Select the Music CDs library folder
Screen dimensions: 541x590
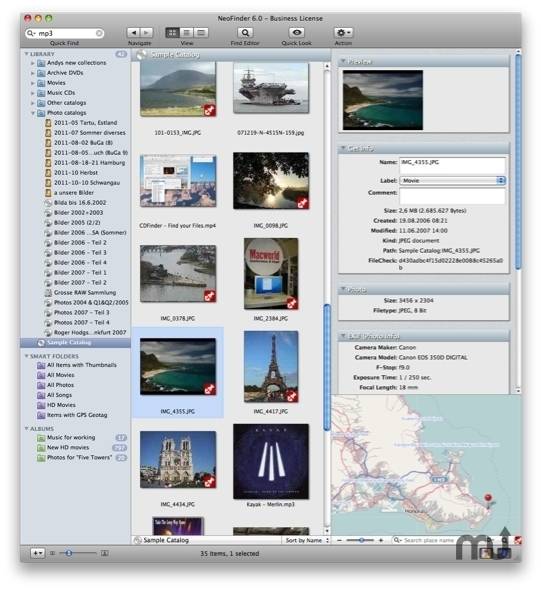tap(61, 93)
